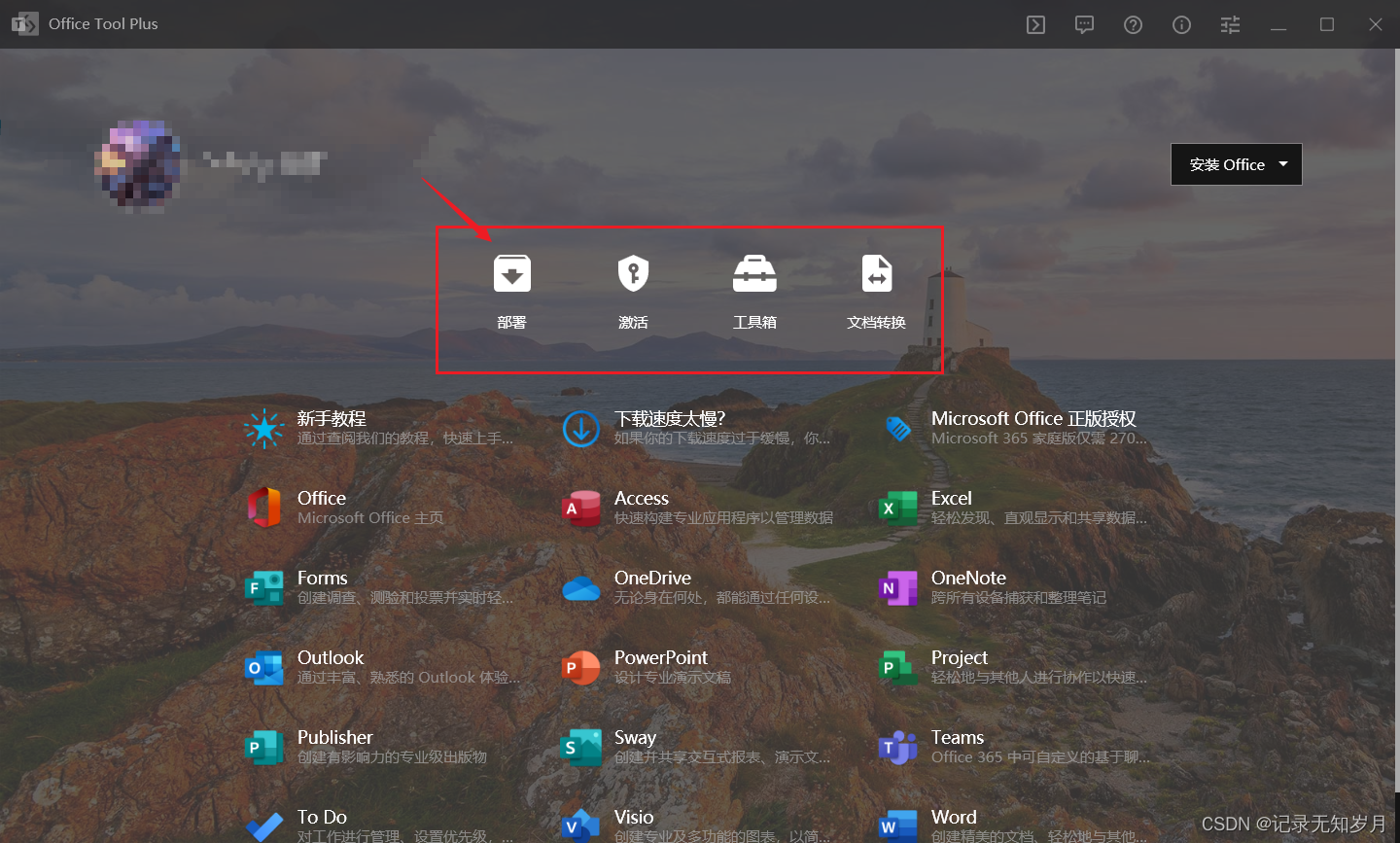Viewport: 1400px width, 843px height.
Task: Launch the Project app icon
Action: pos(898,667)
